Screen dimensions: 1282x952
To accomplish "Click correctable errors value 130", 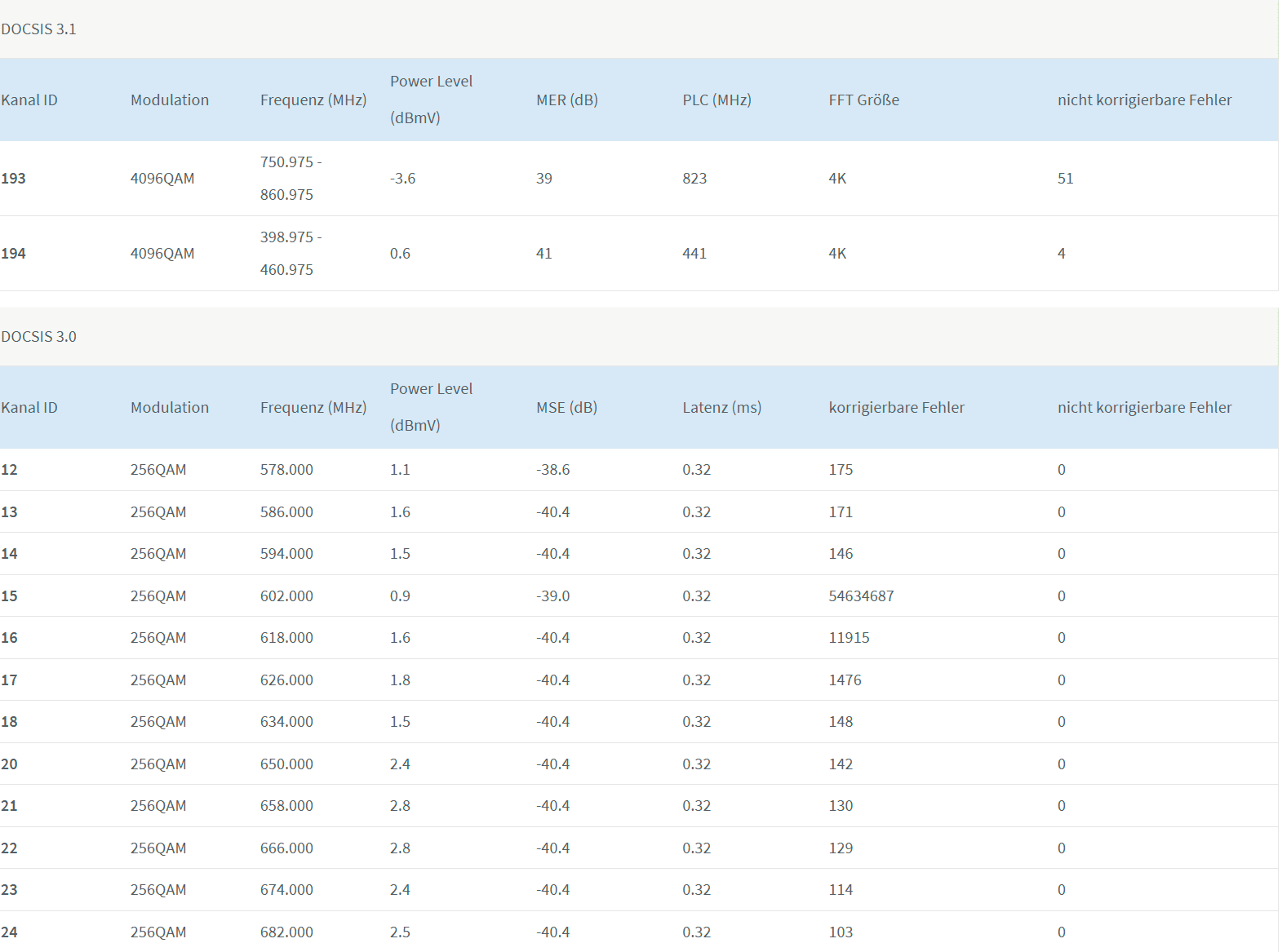I will point(841,806).
